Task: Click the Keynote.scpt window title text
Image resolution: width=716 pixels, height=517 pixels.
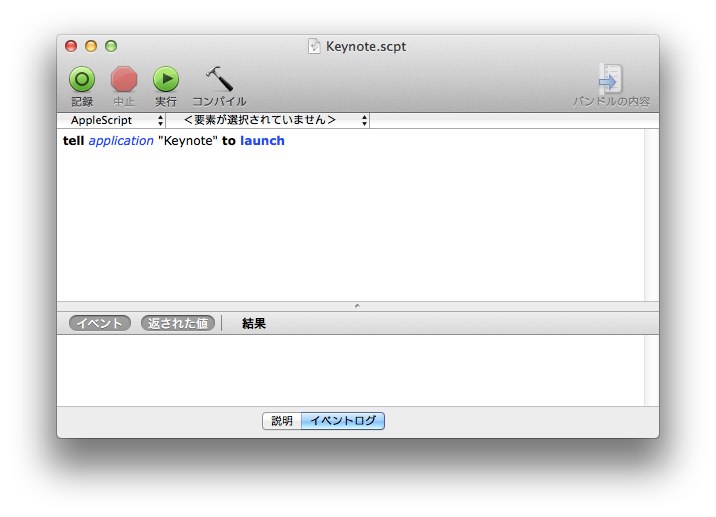Action: (x=366, y=46)
